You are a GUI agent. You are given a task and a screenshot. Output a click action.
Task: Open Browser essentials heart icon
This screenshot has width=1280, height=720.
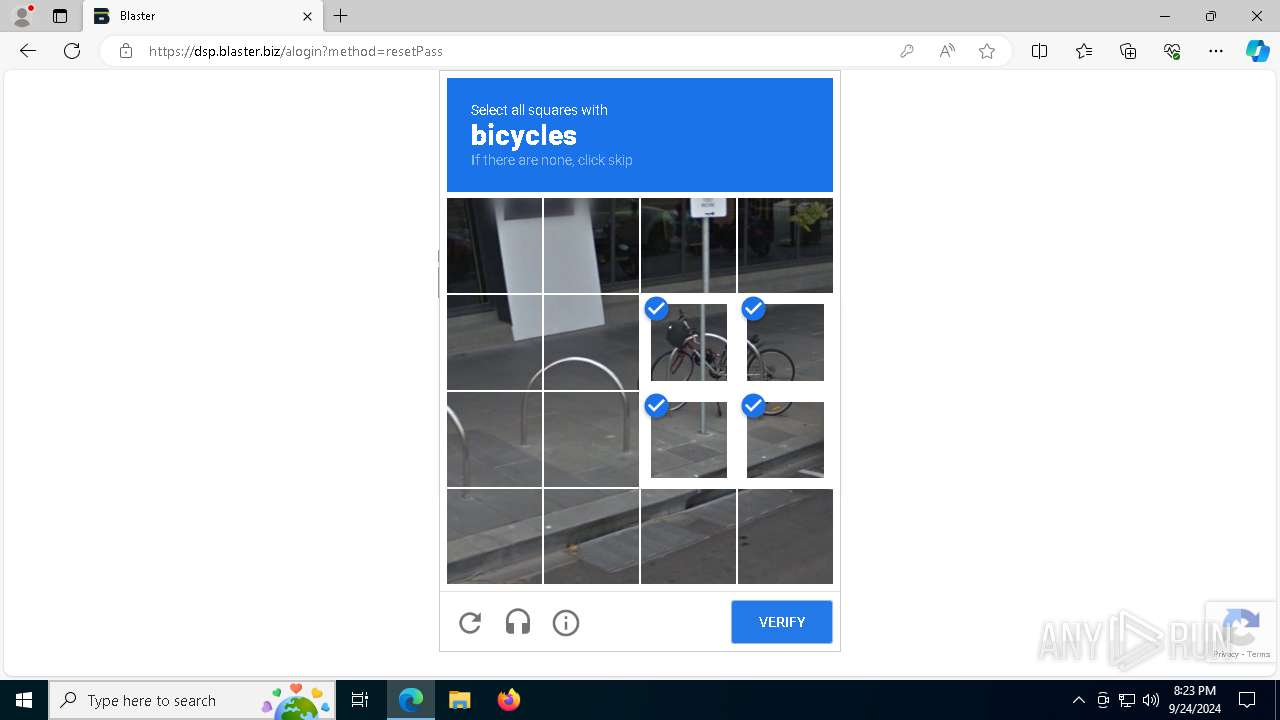(1172, 51)
